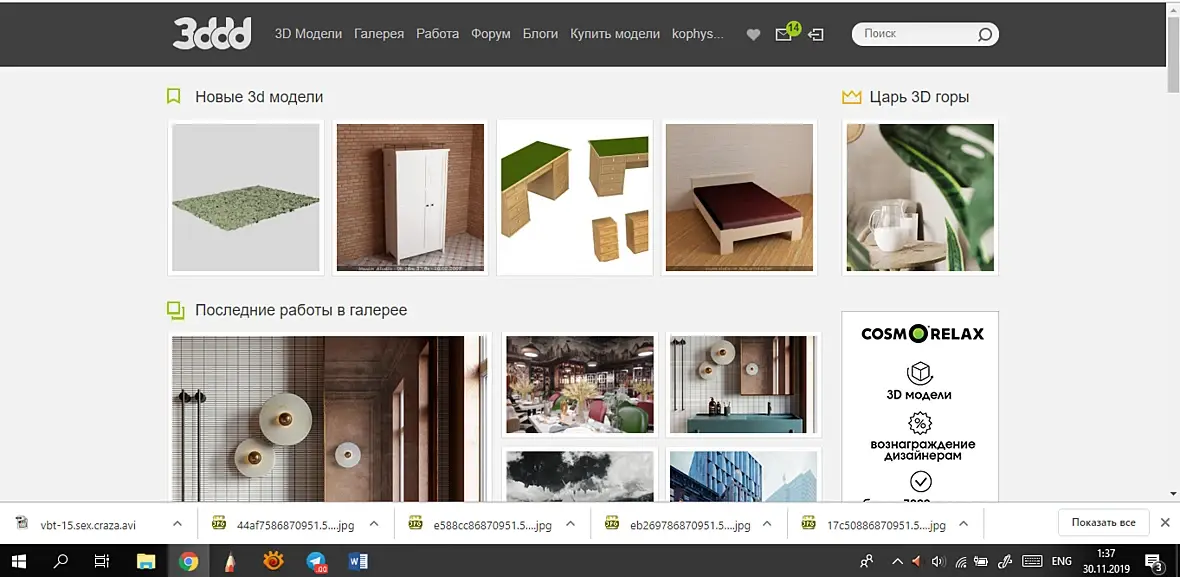Click the crown icon beside Царь 3D горы
This screenshot has width=1180, height=577.
point(851,96)
